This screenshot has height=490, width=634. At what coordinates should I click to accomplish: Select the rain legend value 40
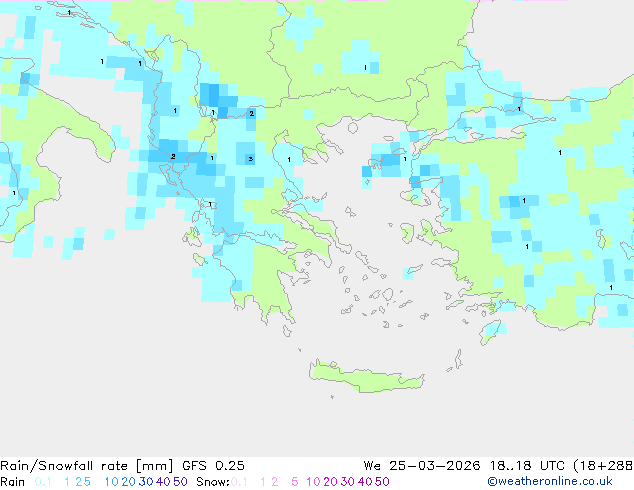click(163, 482)
